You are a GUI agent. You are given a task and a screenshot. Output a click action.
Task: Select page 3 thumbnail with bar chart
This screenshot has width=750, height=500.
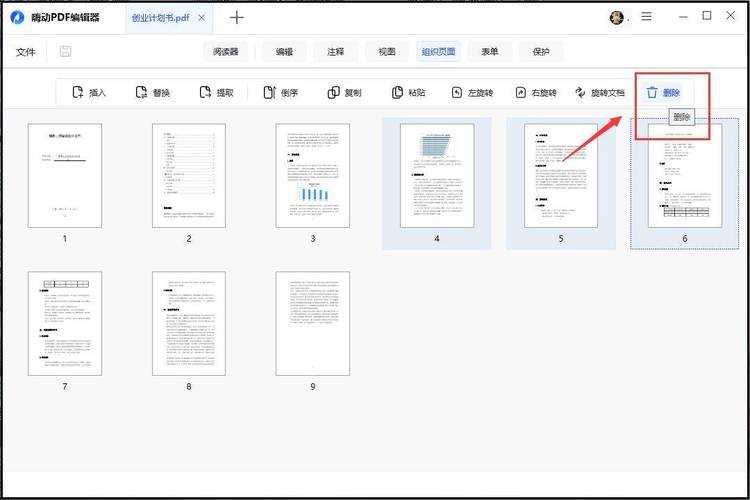click(x=313, y=176)
